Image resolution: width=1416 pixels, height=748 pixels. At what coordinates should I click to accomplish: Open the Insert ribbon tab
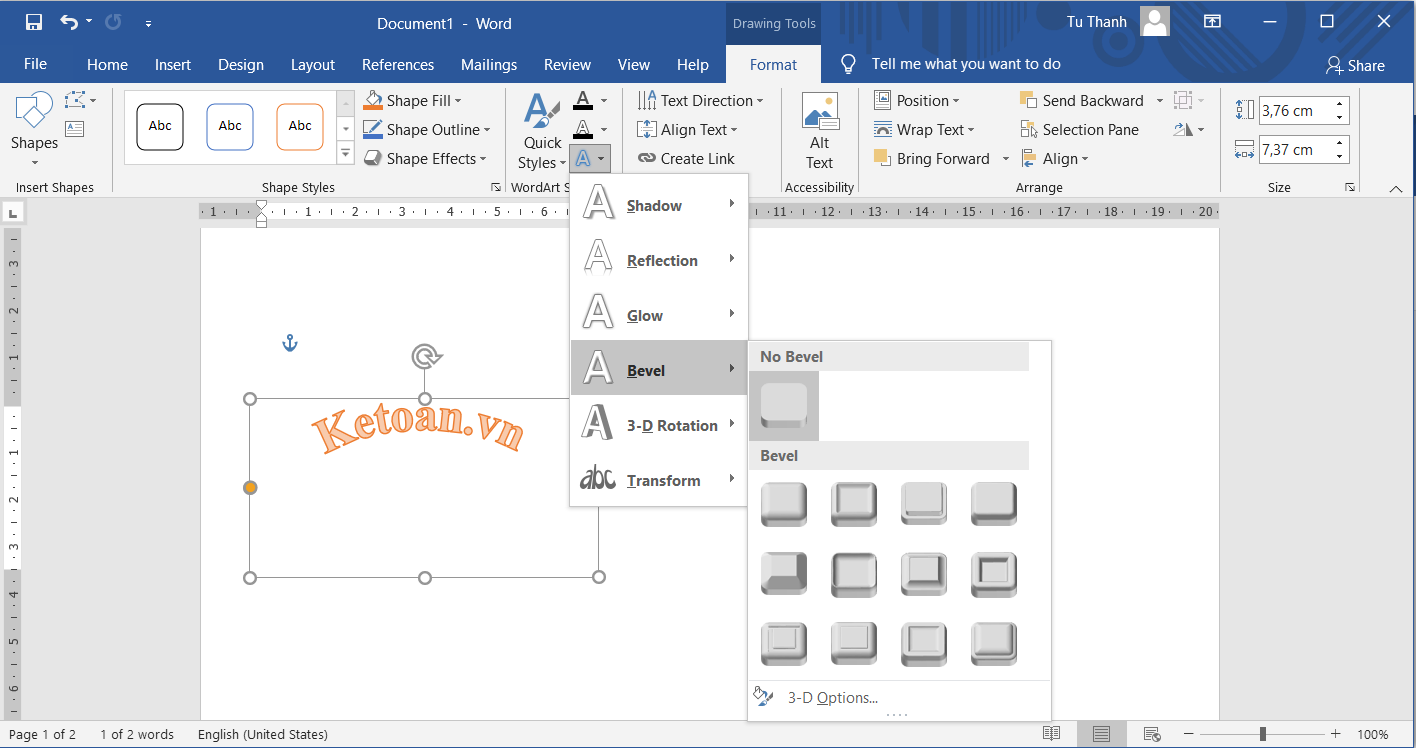[x=172, y=65]
